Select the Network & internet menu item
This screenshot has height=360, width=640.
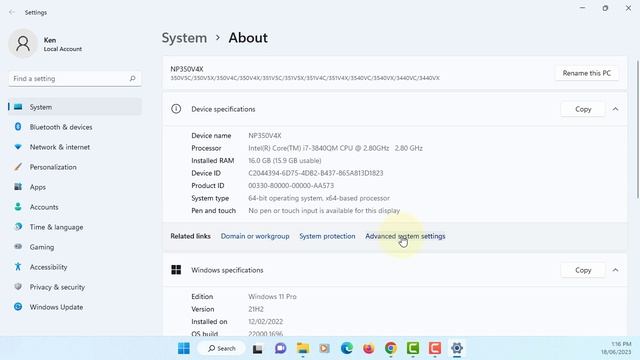75,147
